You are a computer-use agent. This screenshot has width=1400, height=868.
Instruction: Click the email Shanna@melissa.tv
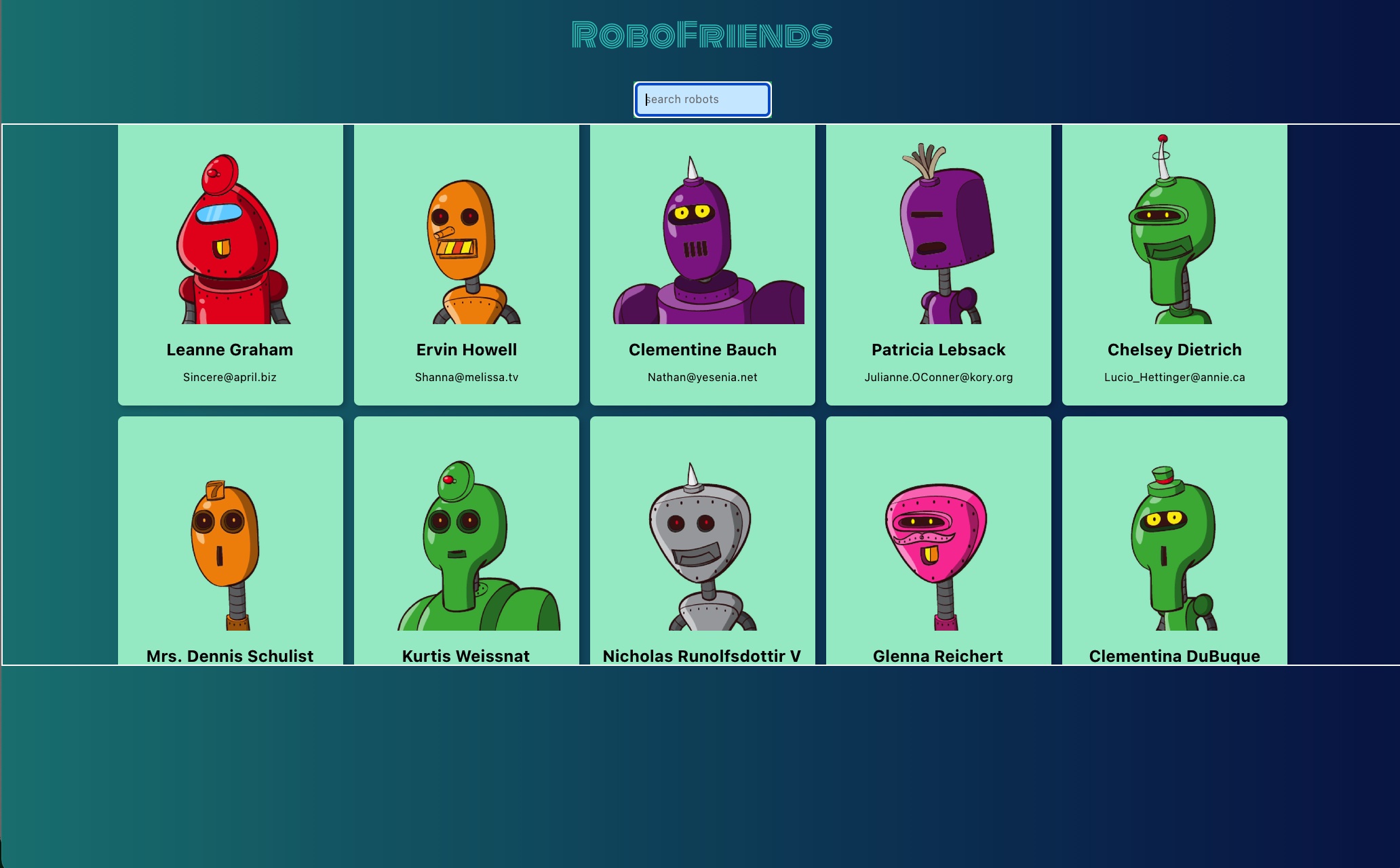[x=467, y=378]
